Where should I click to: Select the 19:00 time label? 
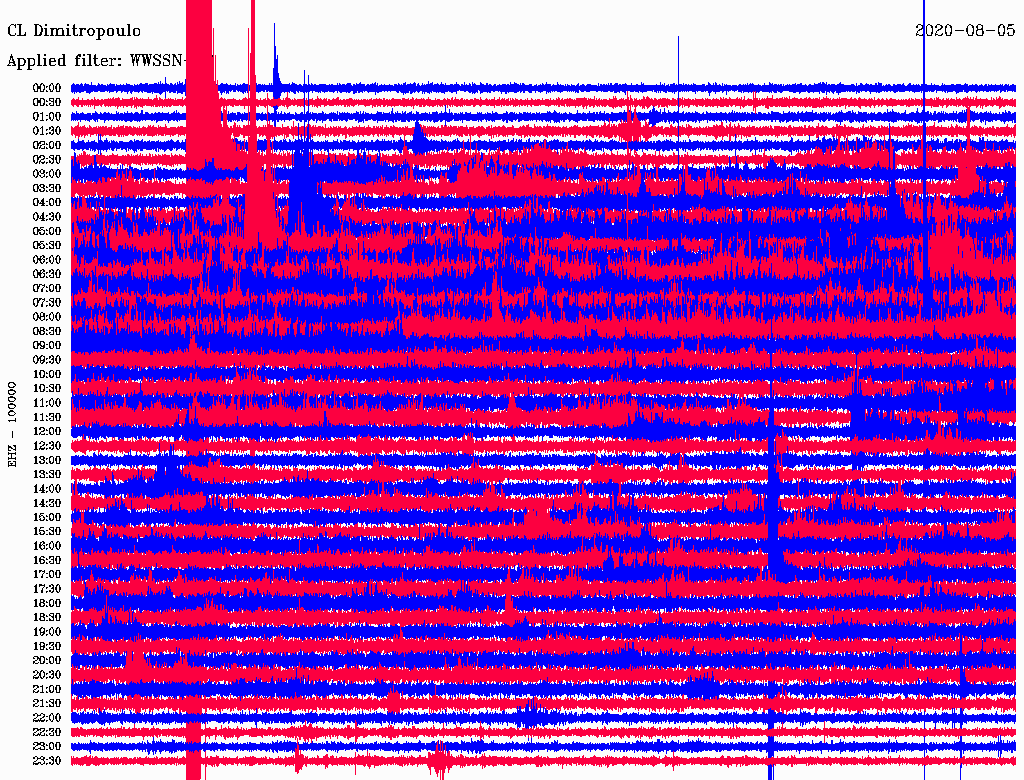(47, 632)
